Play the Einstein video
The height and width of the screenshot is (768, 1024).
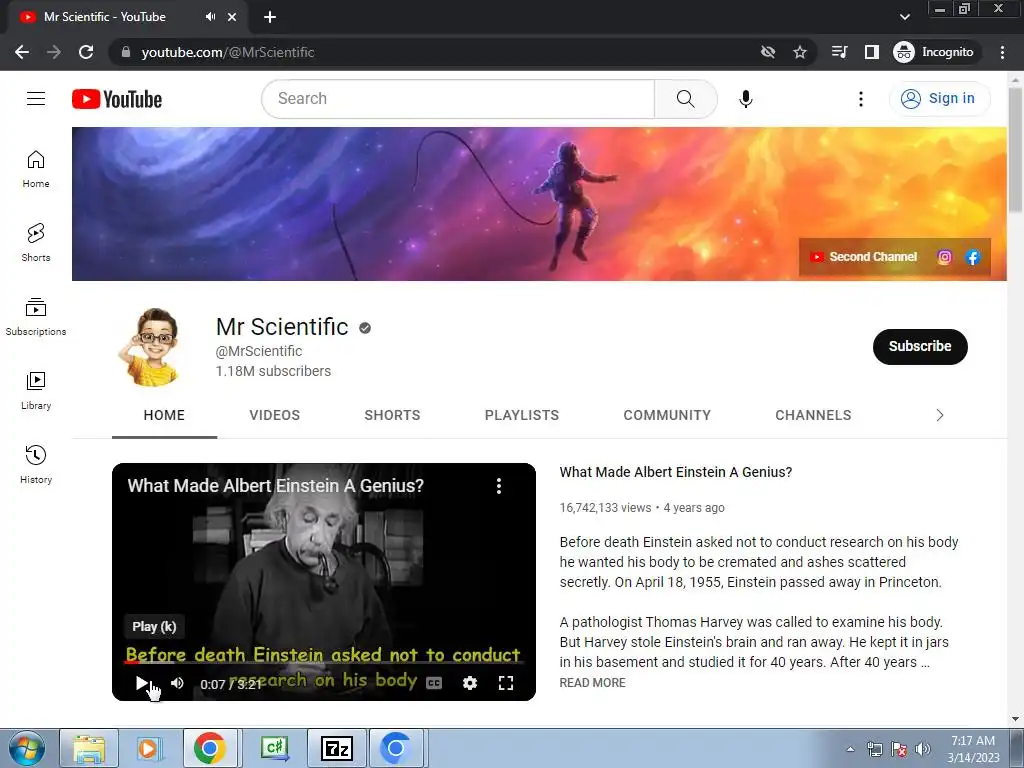tap(141, 683)
